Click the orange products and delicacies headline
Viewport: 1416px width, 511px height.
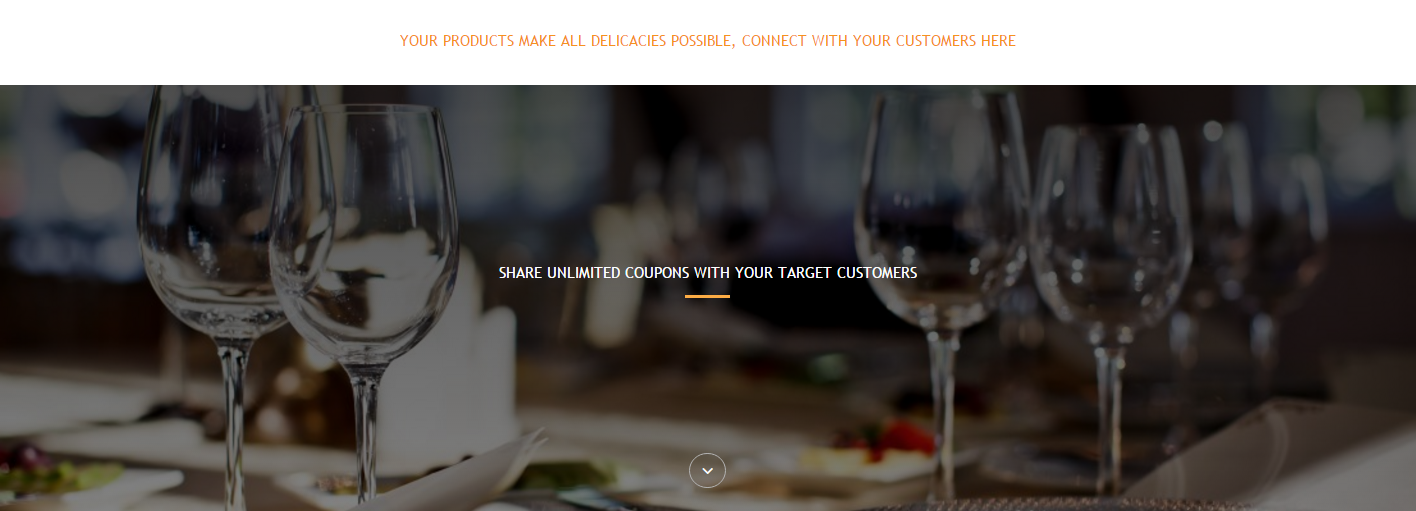tap(708, 41)
